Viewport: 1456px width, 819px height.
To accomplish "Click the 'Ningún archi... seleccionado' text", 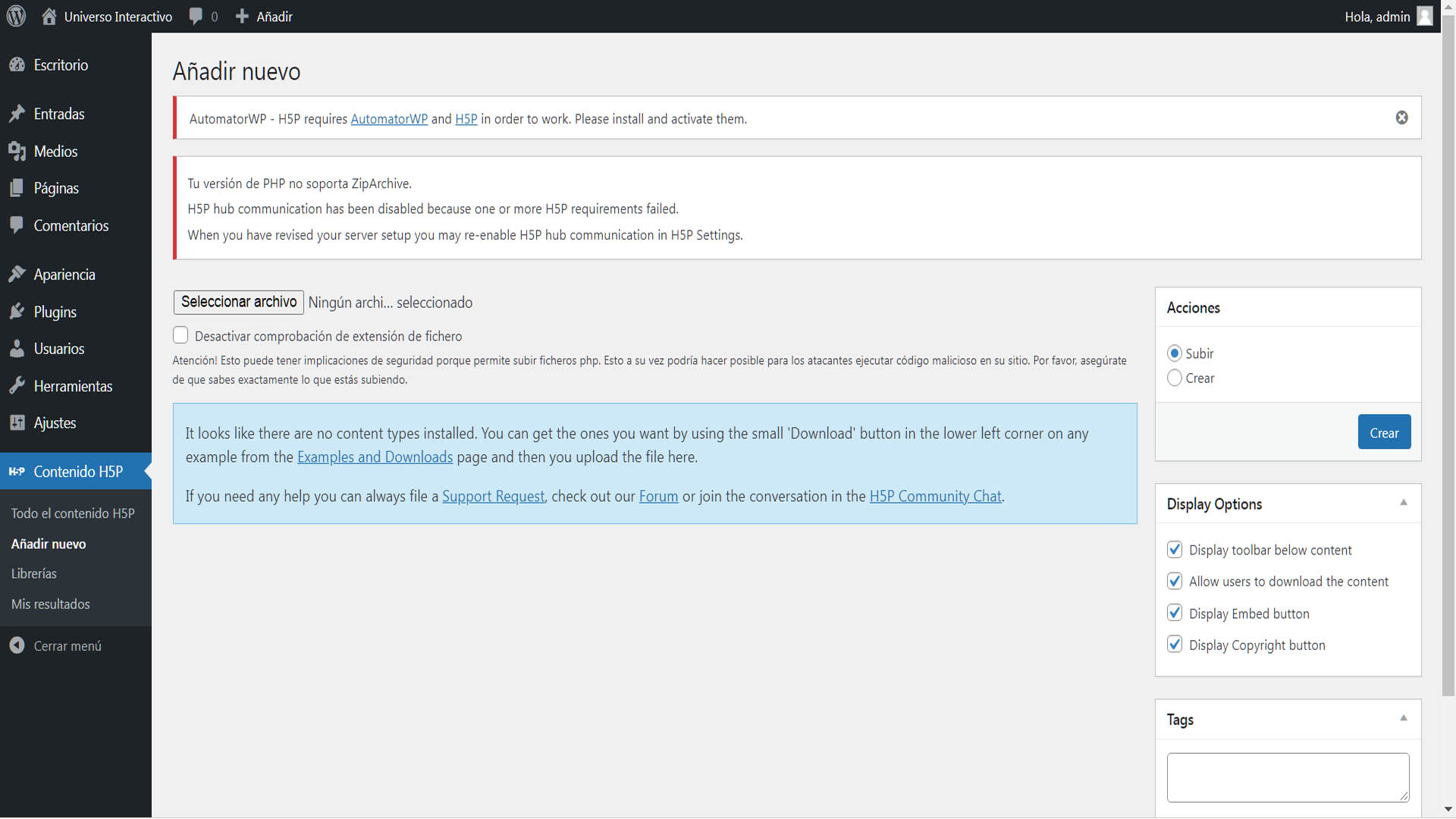I will click(x=391, y=303).
